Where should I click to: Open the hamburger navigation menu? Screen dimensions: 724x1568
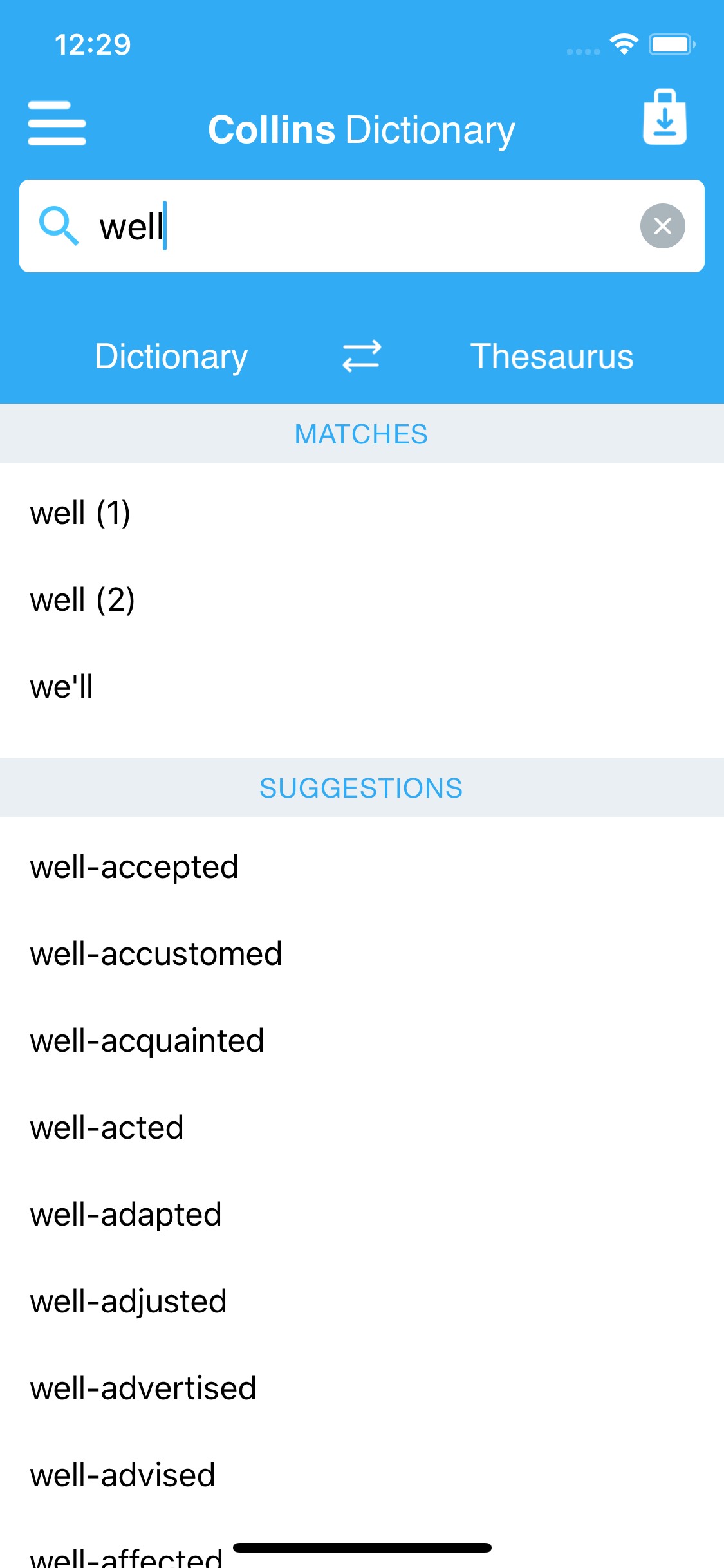57,124
